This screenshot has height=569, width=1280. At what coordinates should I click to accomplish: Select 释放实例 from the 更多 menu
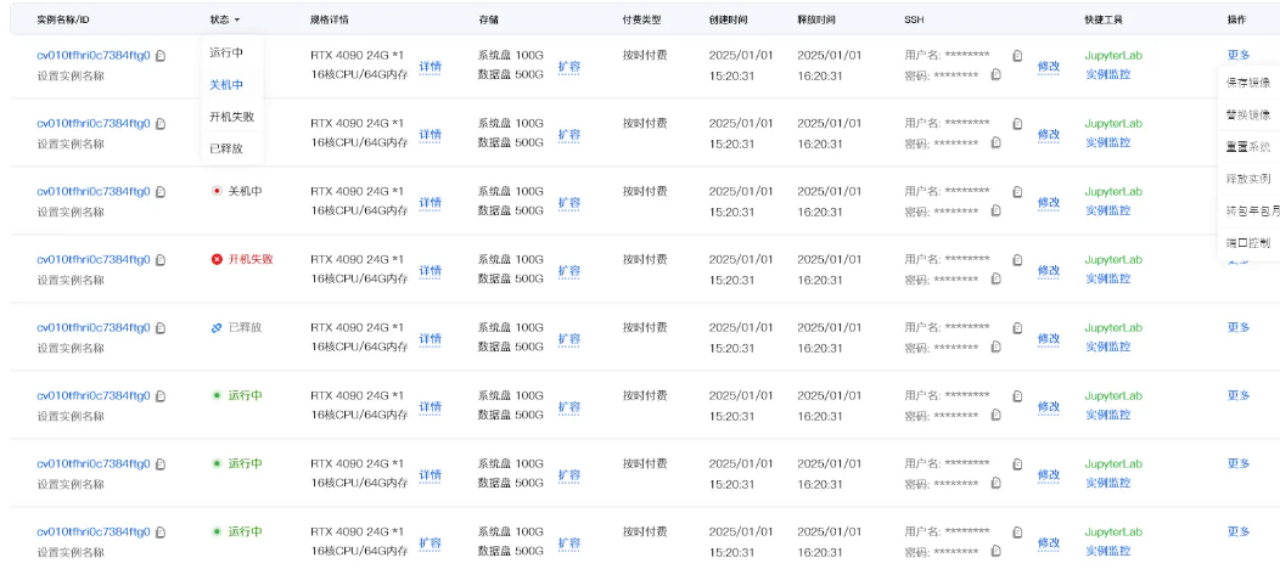pyautogui.click(x=1248, y=178)
